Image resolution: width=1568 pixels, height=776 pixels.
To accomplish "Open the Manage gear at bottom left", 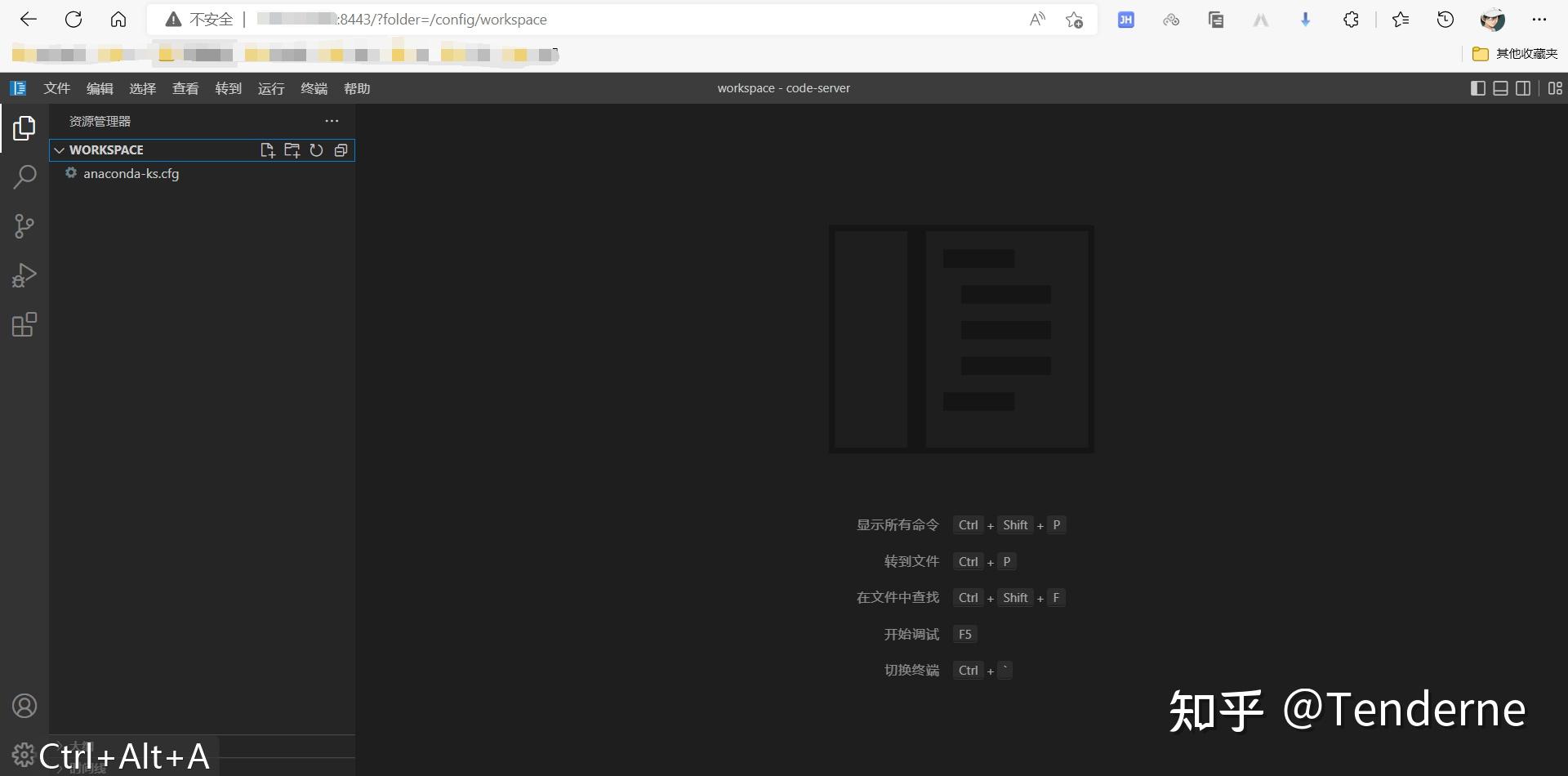I will click(22, 753).
